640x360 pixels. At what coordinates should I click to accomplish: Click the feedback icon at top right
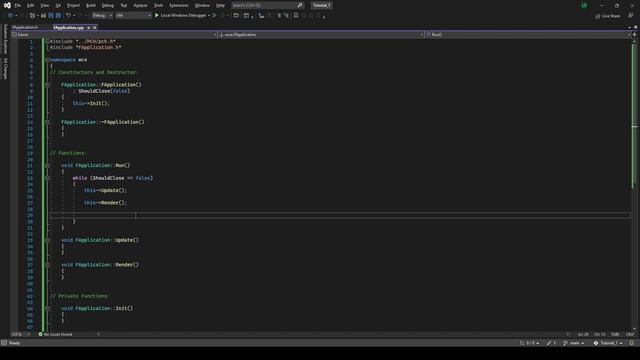coord(631,16)
